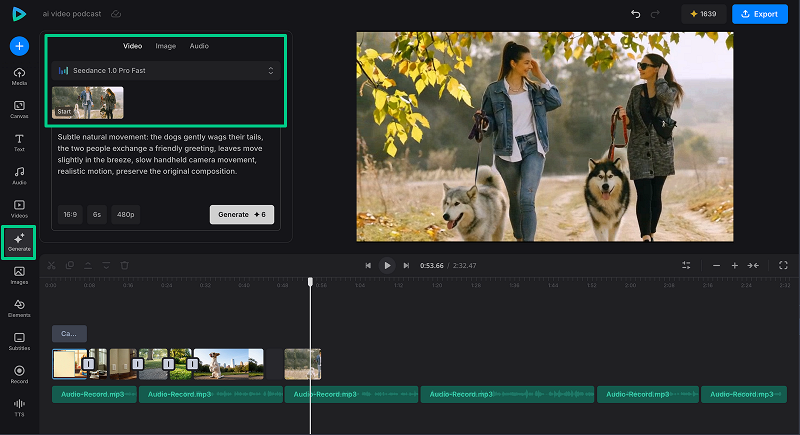Open the Videos library panel
Viewport: 800px width, 435px height.
[19, 209]
